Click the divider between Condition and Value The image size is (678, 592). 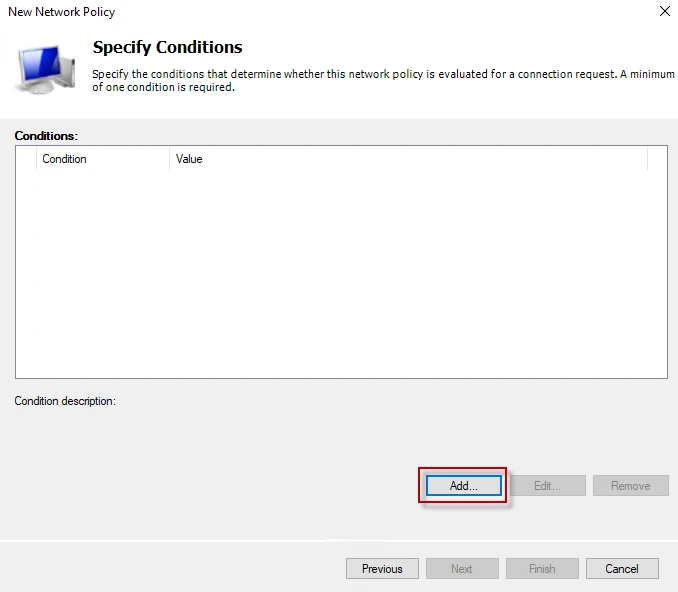[x=169, y=159]
